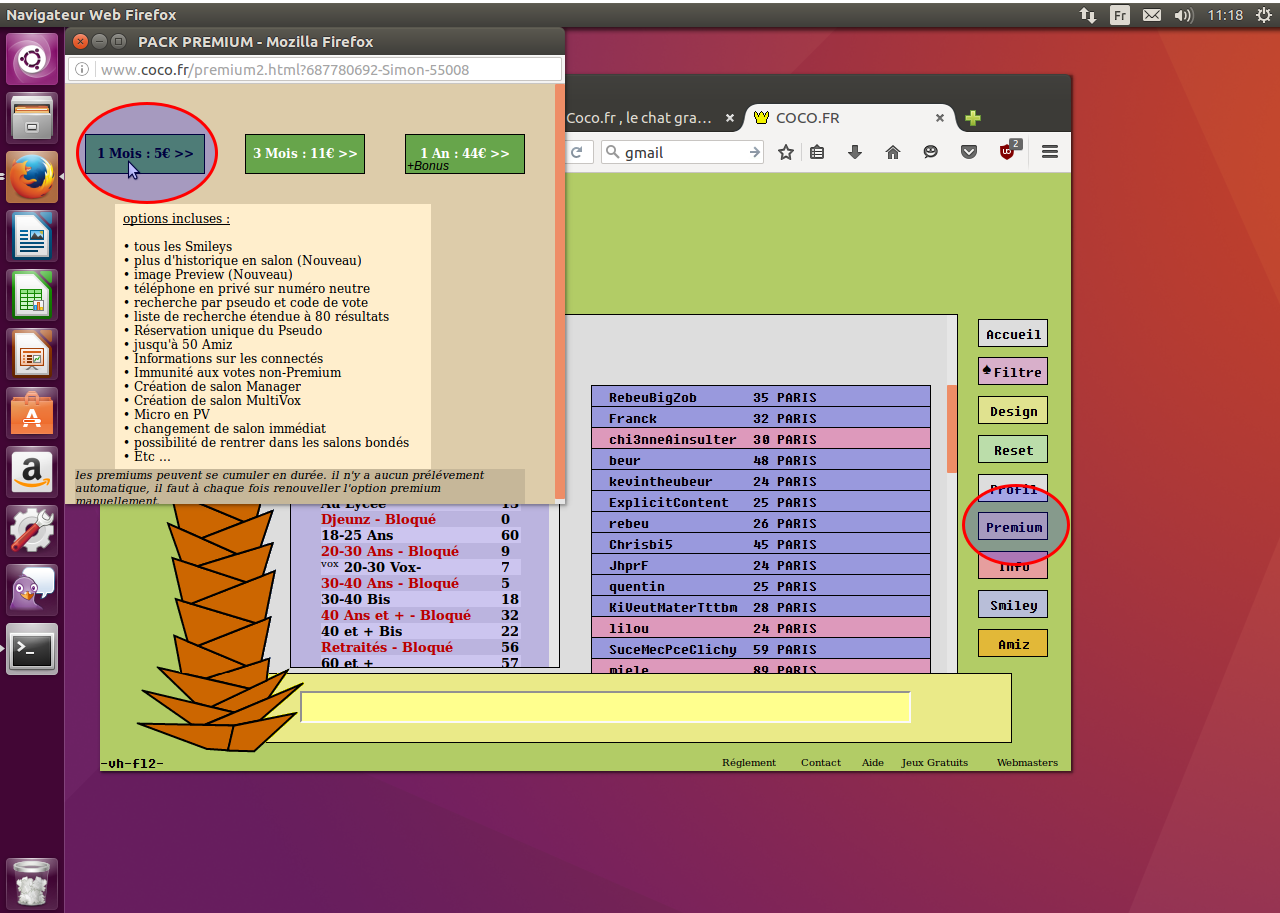Open the Règlement footer link
Screen dimensions: 1280x913
point(749,762)
